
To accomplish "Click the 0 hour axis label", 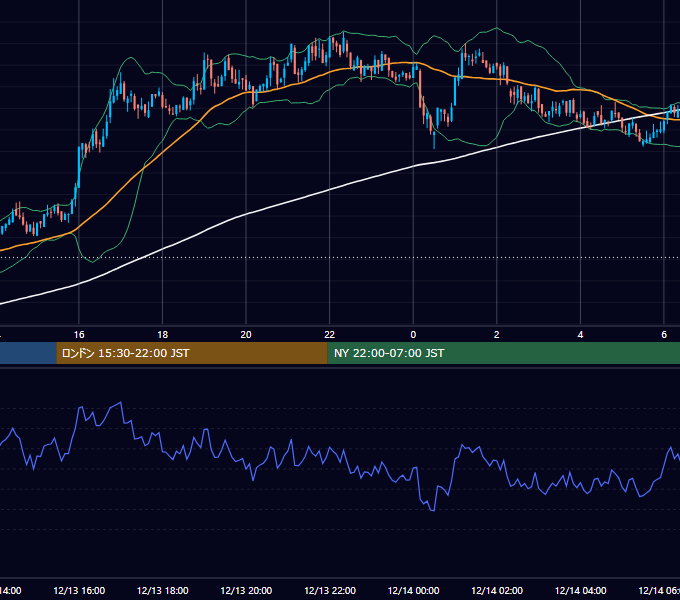I will coord(413,335).
